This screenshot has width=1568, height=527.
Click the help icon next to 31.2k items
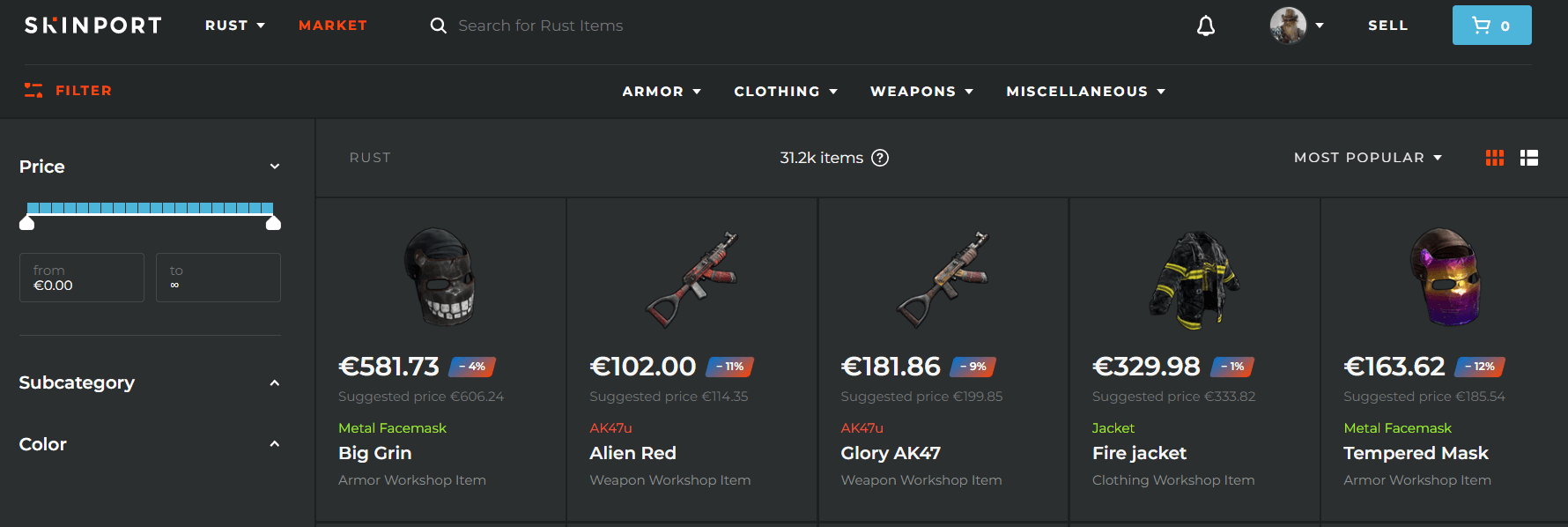click(880, 158)
